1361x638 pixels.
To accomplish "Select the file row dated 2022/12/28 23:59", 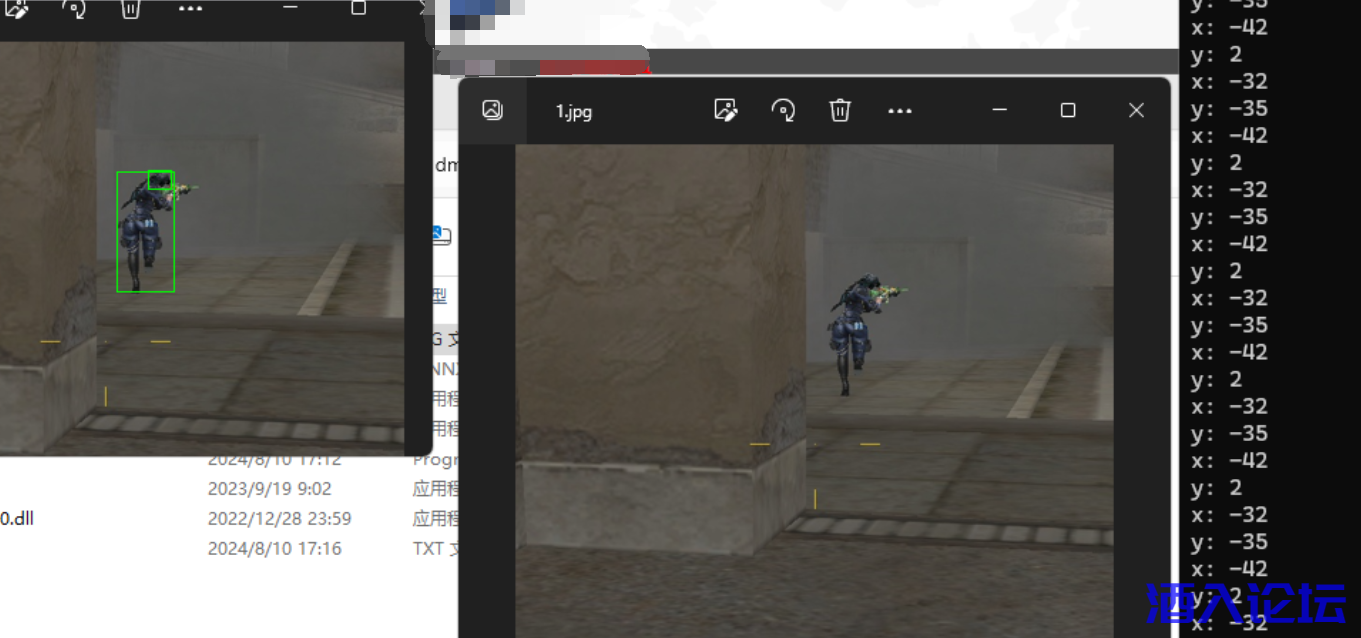I will pos(229,518).
